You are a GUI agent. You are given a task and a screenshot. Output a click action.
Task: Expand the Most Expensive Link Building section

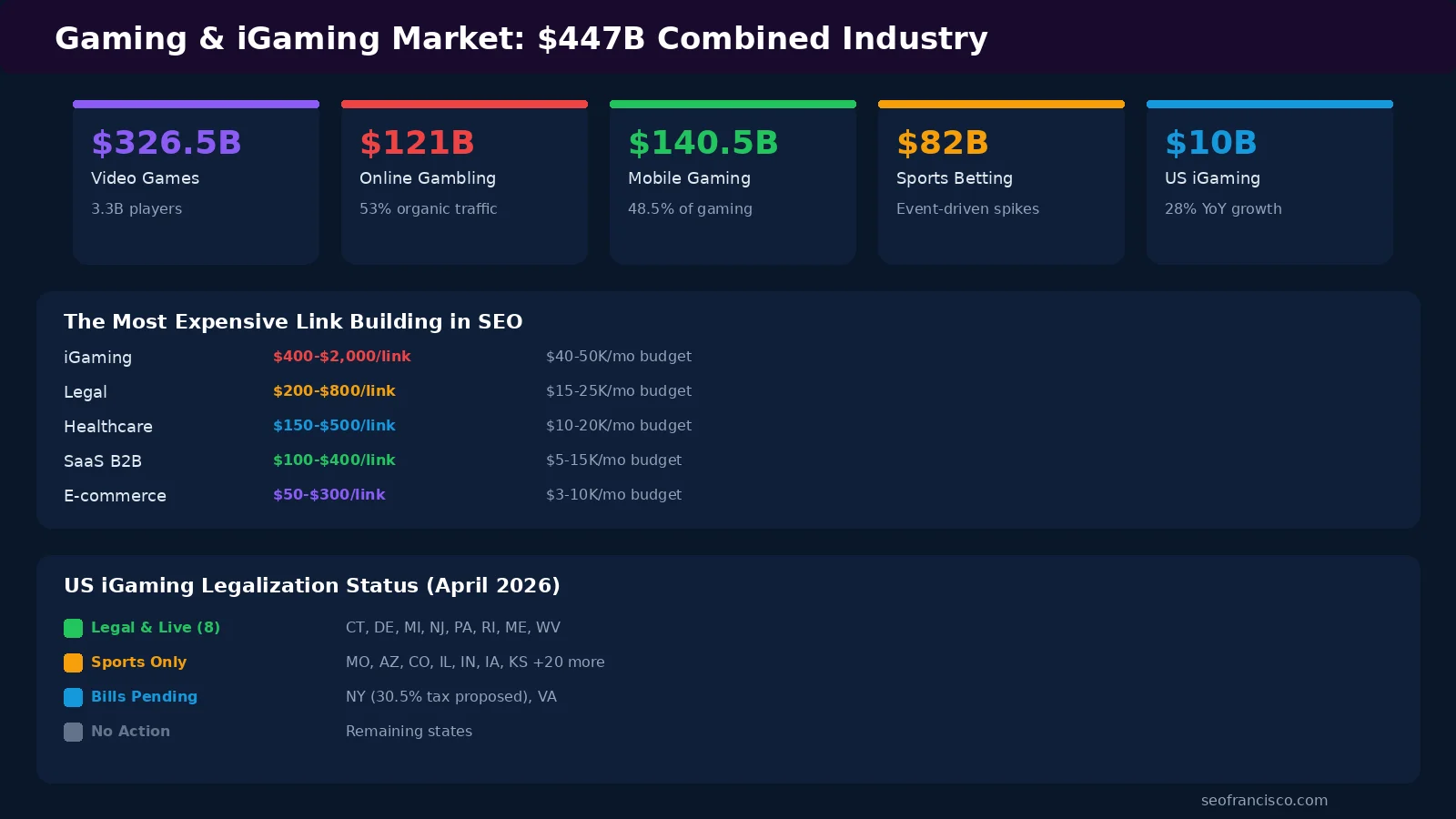(x=293, y=321)
